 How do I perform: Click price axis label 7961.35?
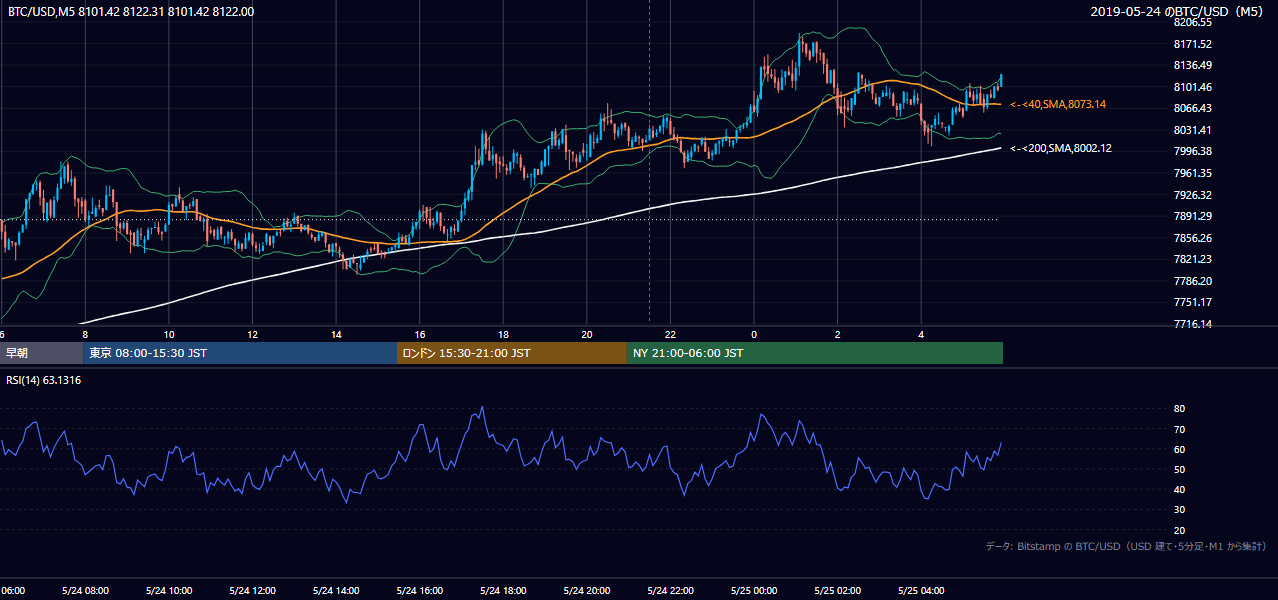(1193, 173)
